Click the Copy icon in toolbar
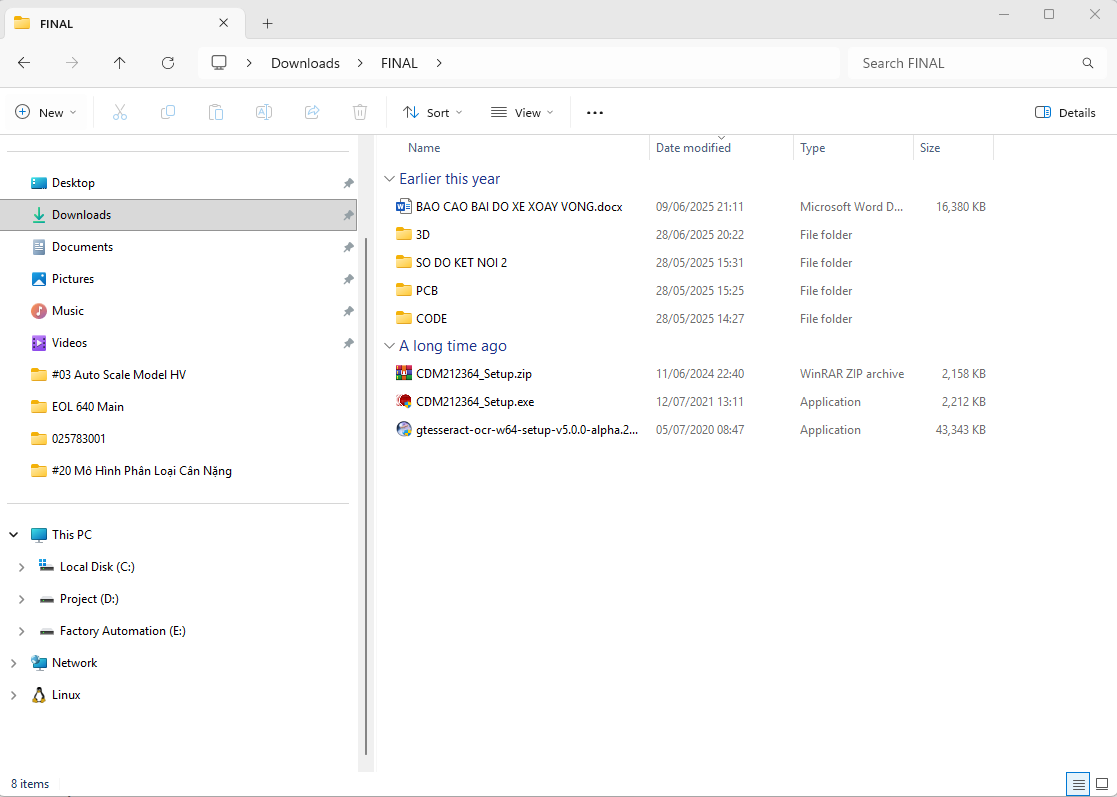1117x797 pixels. pyautogui.click(x=168, y=113)
